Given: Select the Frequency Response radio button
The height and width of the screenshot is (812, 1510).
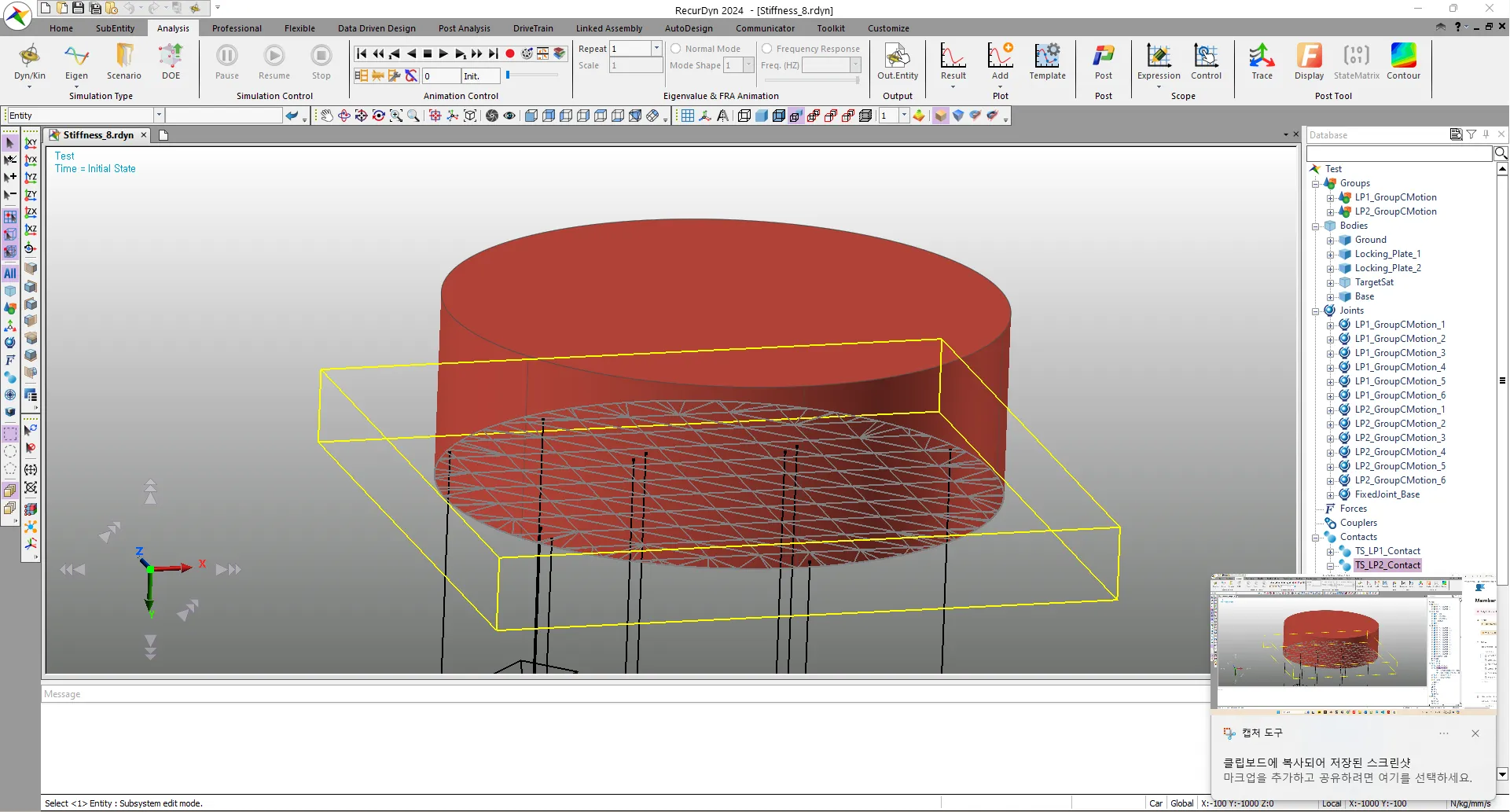Looking at the screenshot, I should coord(767,49).
